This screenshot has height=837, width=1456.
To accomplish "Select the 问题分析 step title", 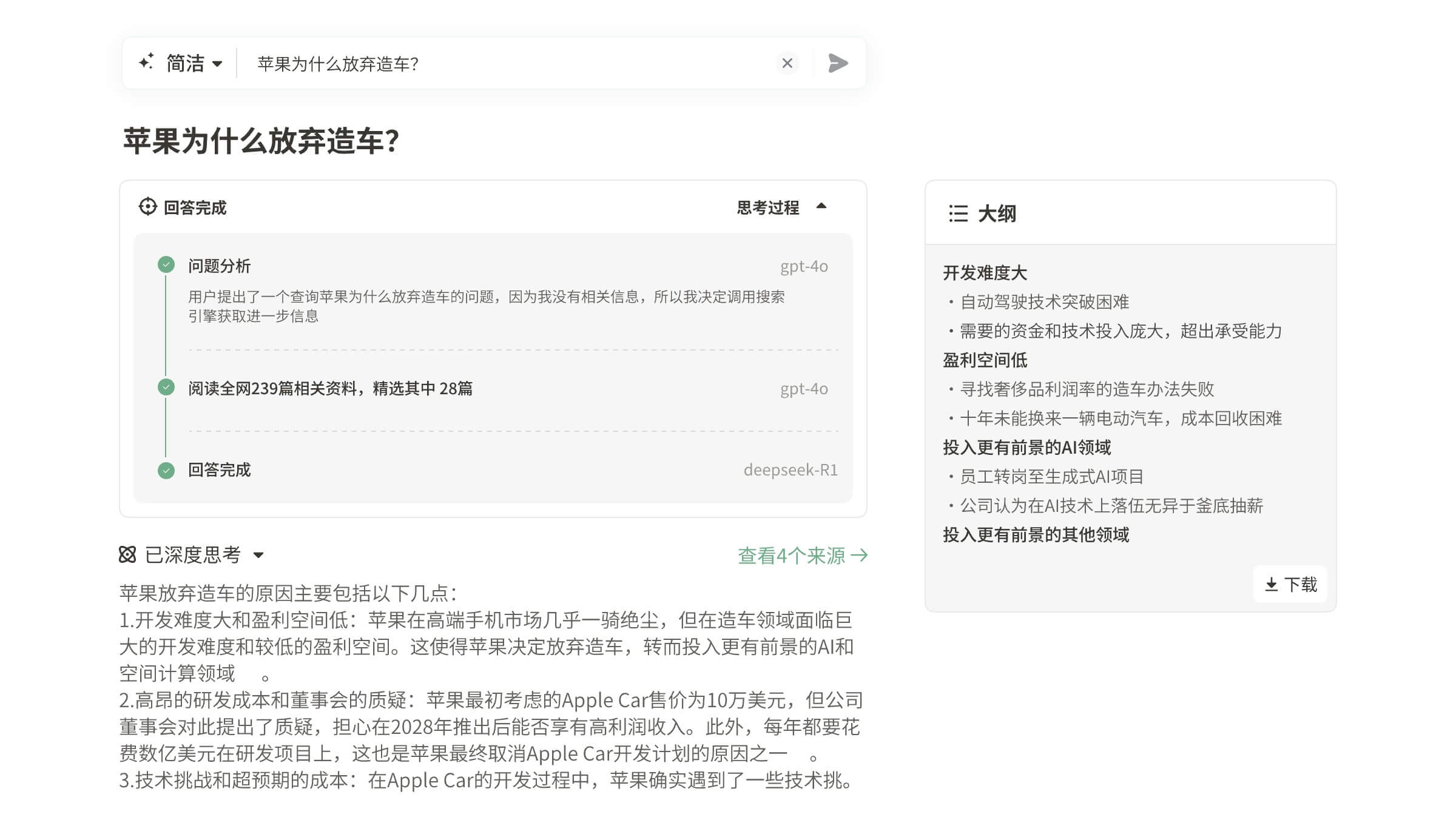I will (219, 266).
